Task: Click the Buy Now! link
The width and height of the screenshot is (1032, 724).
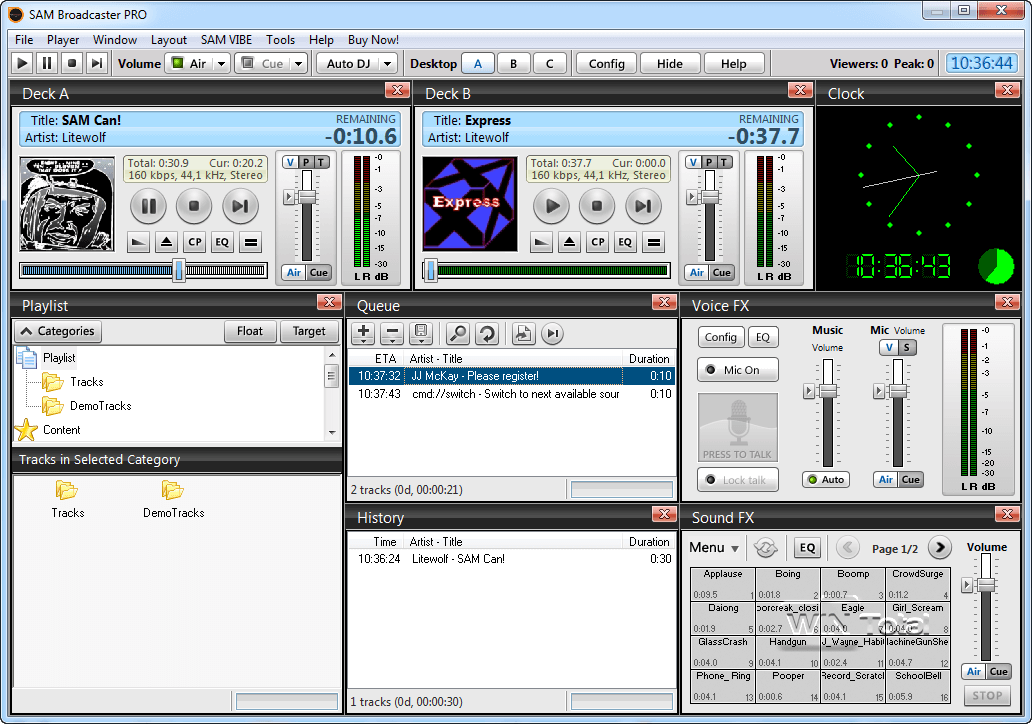Action: click(x=373, y=40)
